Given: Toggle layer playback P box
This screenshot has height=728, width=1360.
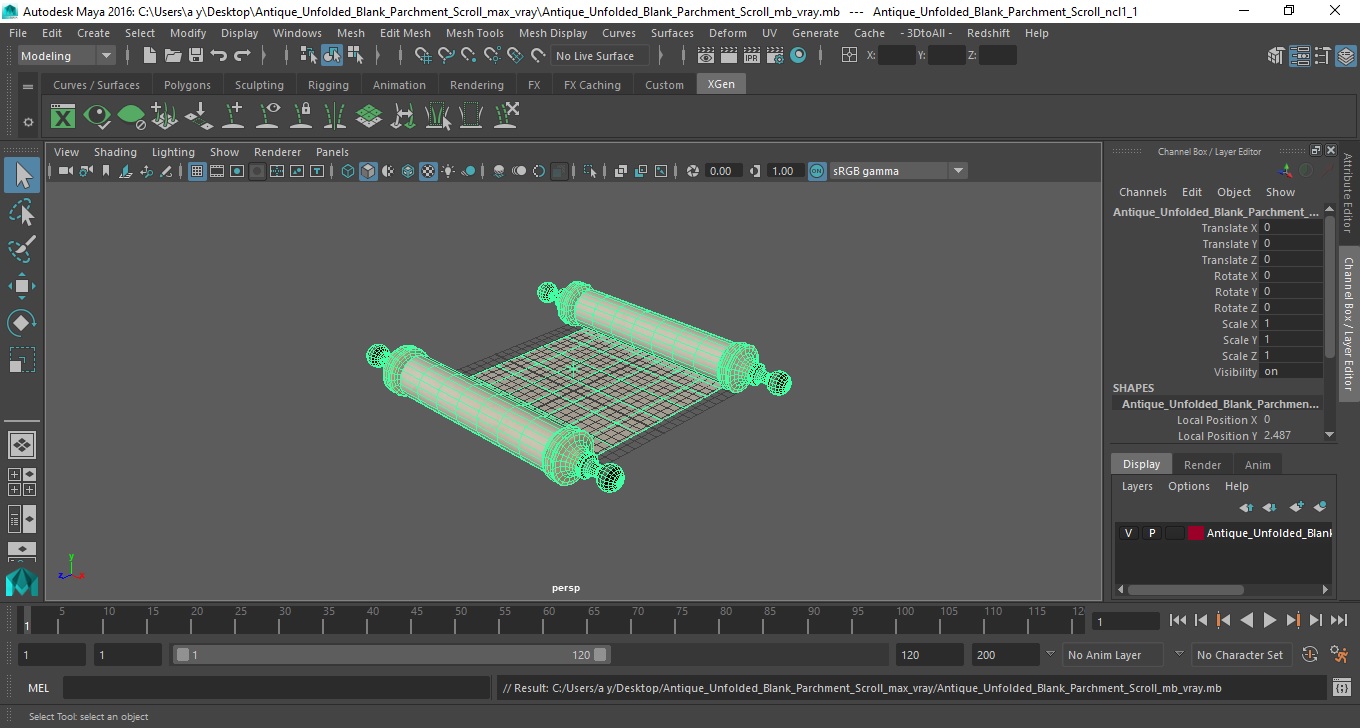Looking at the screenshot, I should click(1151, 533).
